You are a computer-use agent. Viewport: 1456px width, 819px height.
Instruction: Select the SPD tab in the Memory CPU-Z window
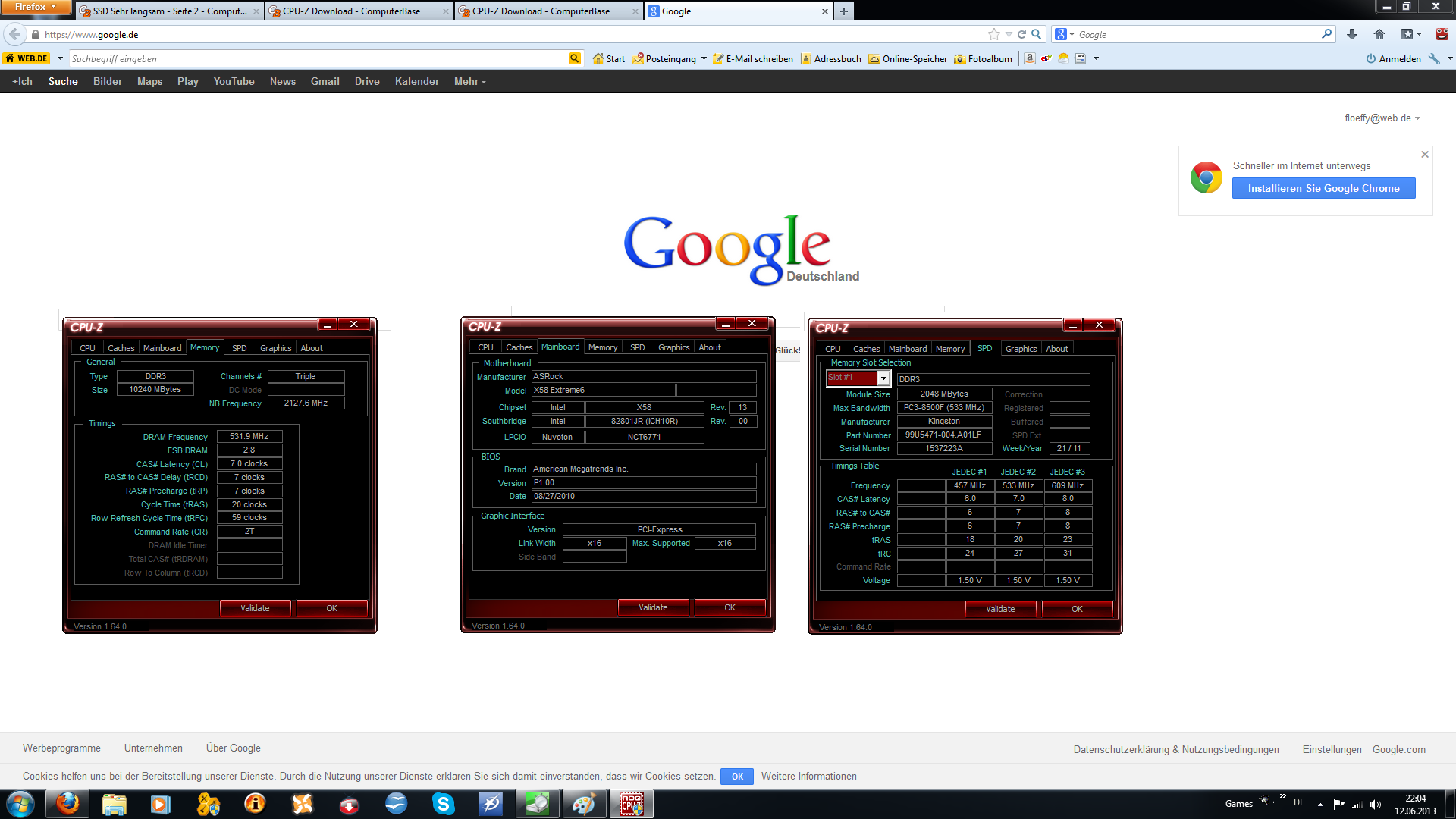[239, 348]
